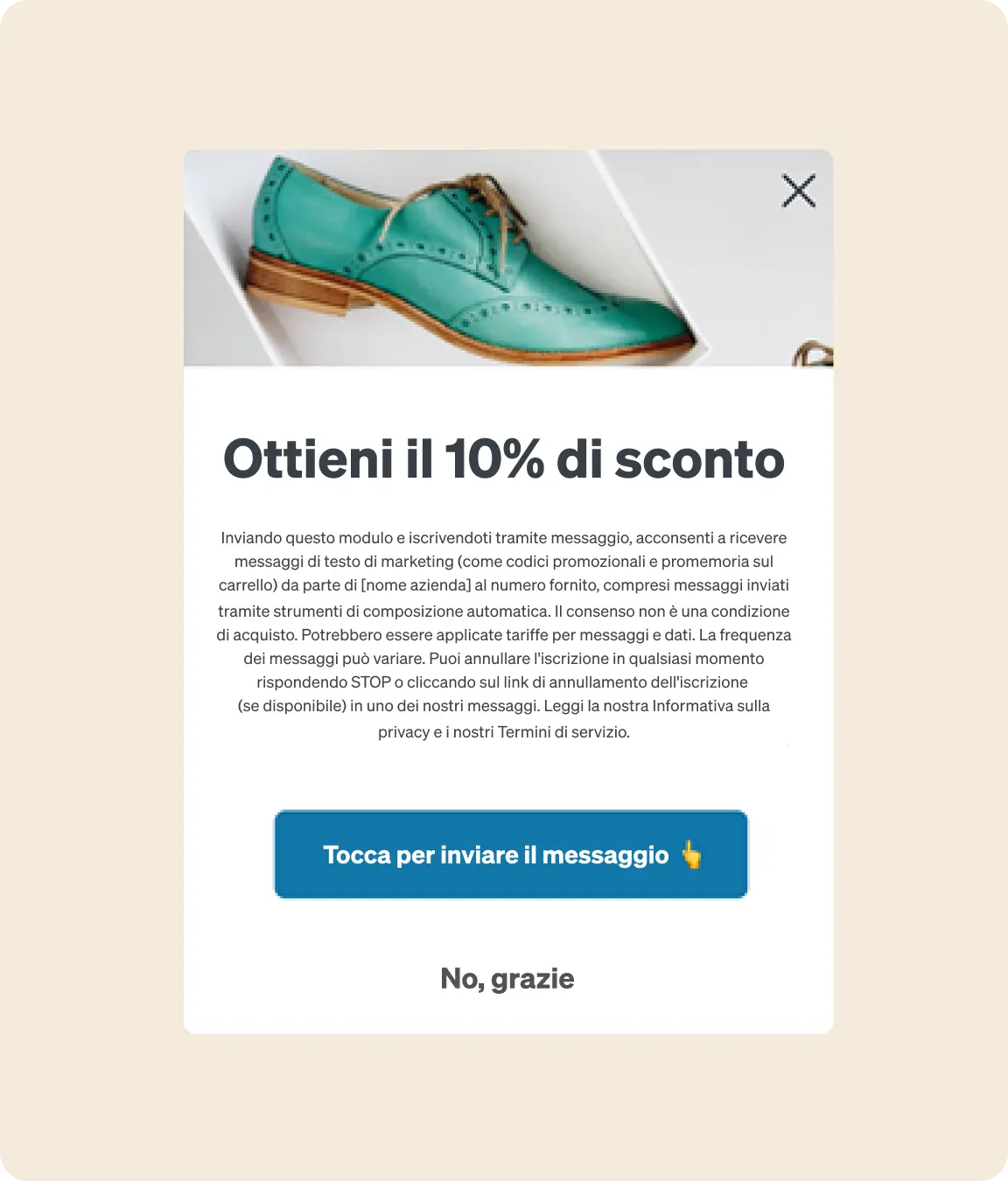1008x1181 pixels.
Task: Tap the 'Tocca per inviare il messaggio' button
Action: (511, 854)
